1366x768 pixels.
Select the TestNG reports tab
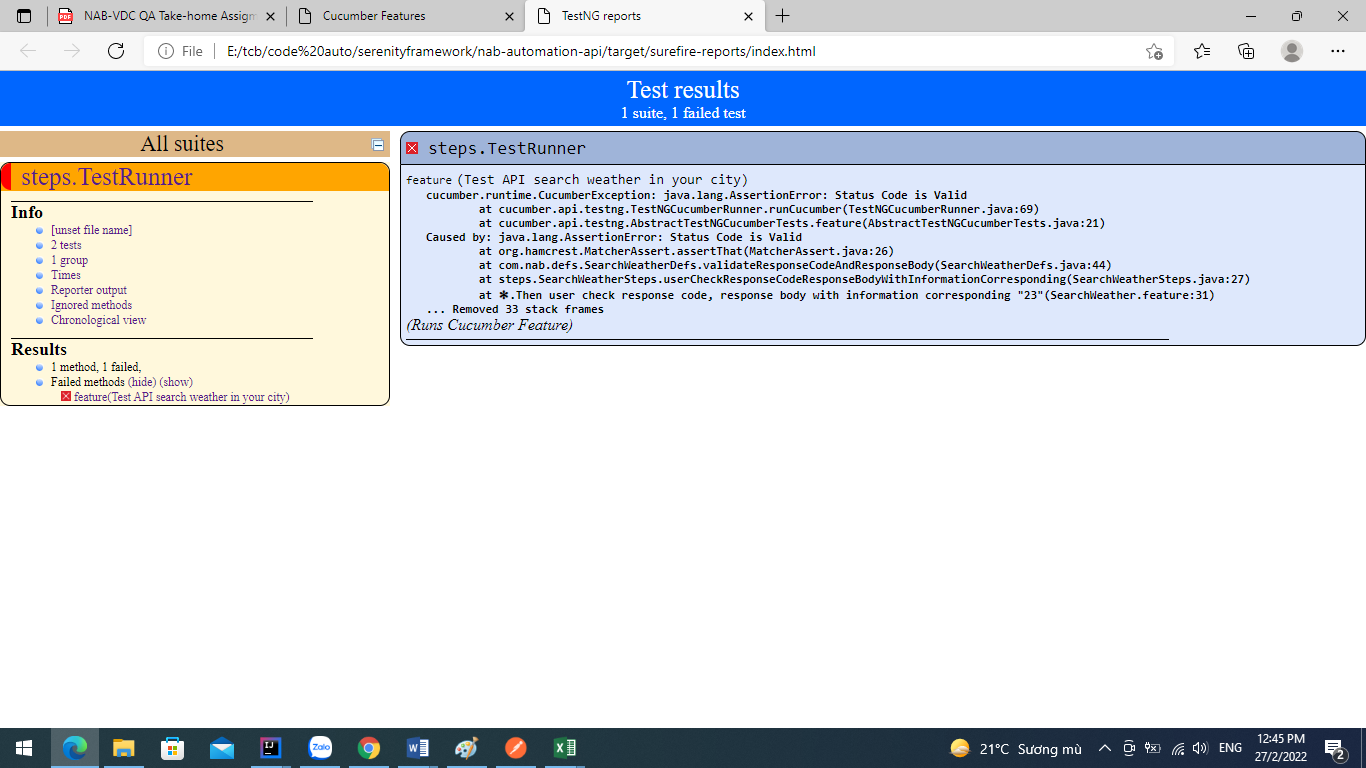[x=645, y=16]
